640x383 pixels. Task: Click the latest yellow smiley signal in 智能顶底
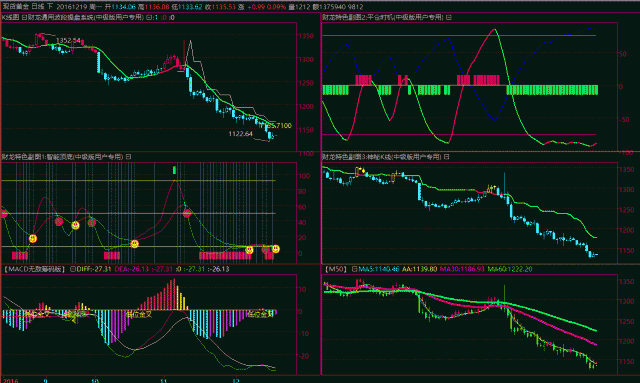pyautogui.click(x=276, y=249)
